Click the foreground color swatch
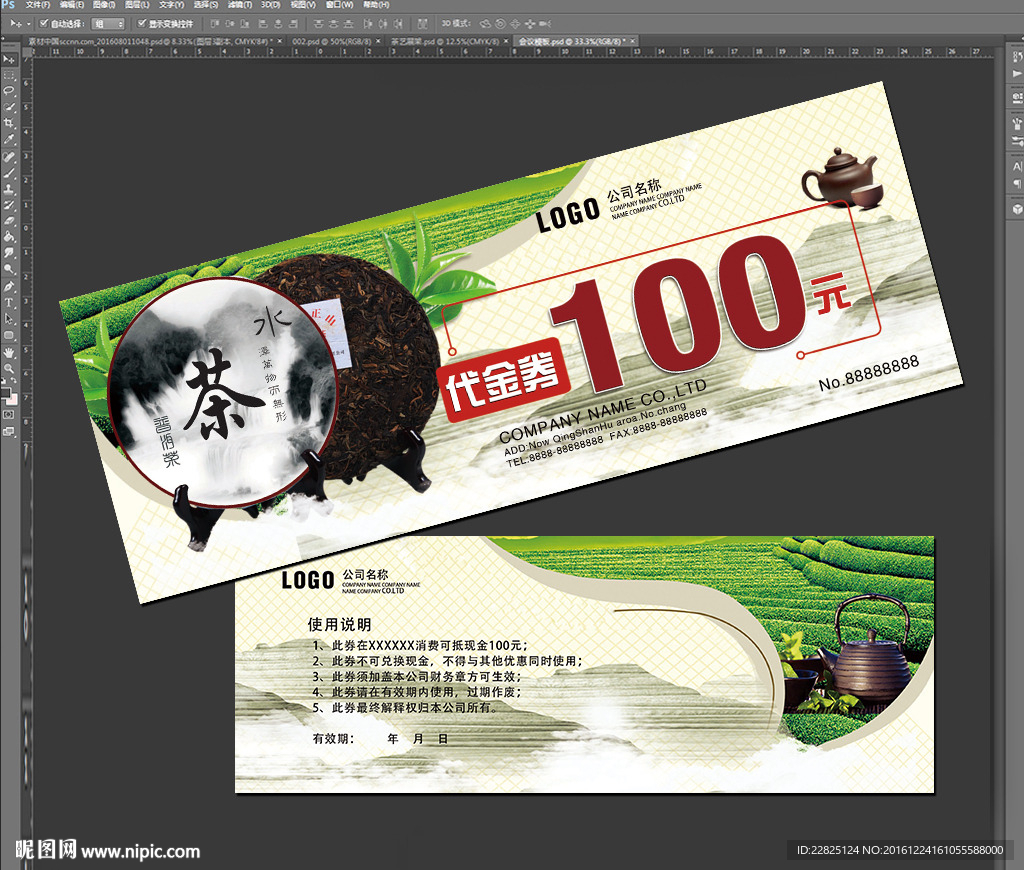1024x870 pixels. (x=6, y=393)
